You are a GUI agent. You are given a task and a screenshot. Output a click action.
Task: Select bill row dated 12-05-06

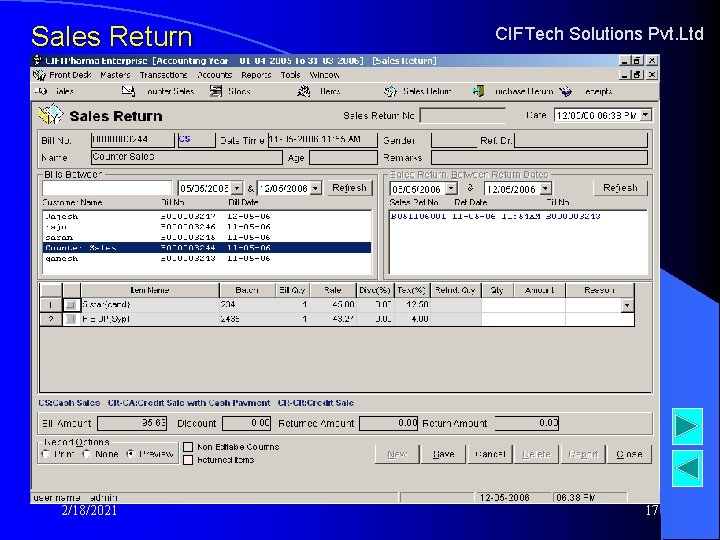207,216
